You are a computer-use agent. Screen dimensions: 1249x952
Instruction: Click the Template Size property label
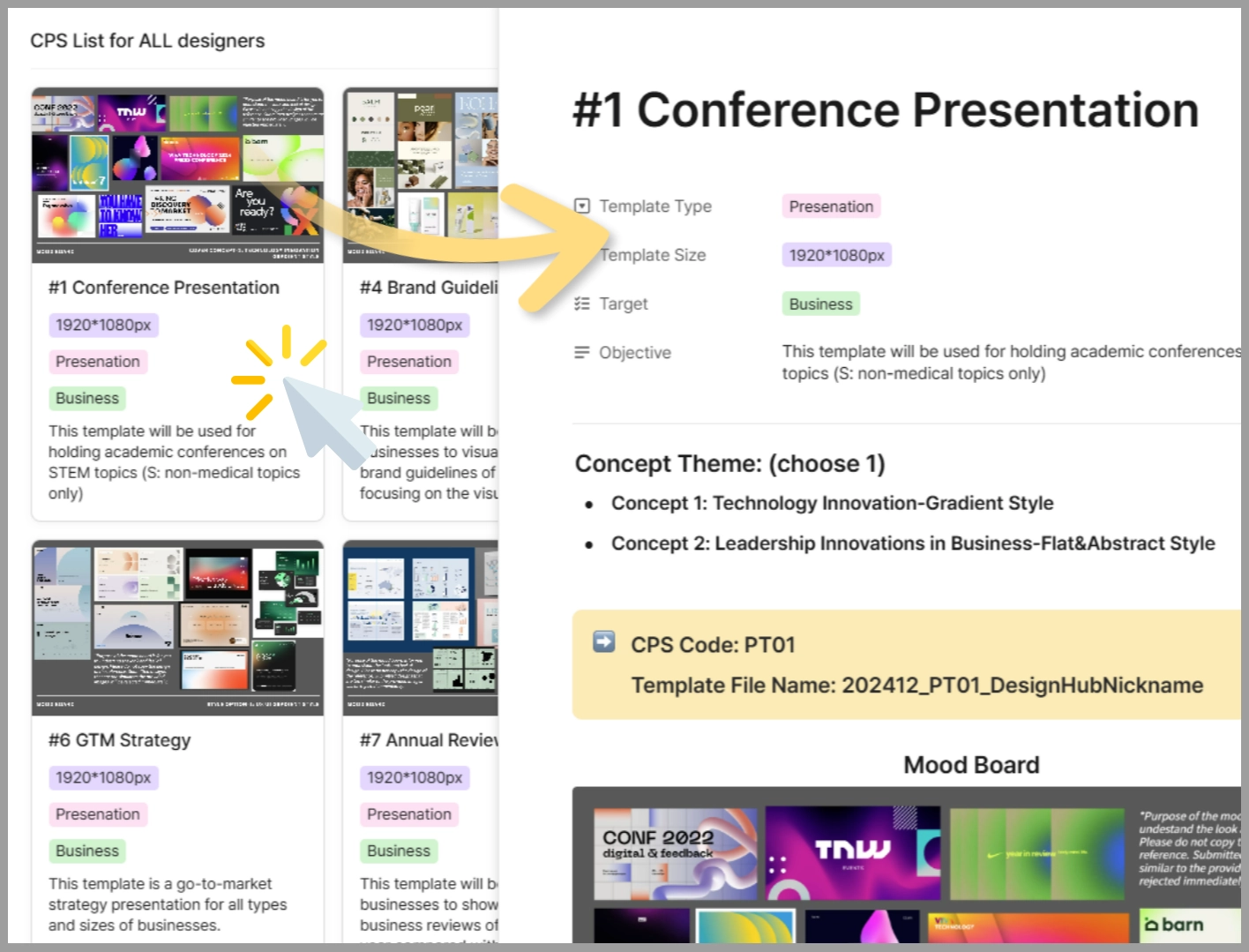coord(653,255)
